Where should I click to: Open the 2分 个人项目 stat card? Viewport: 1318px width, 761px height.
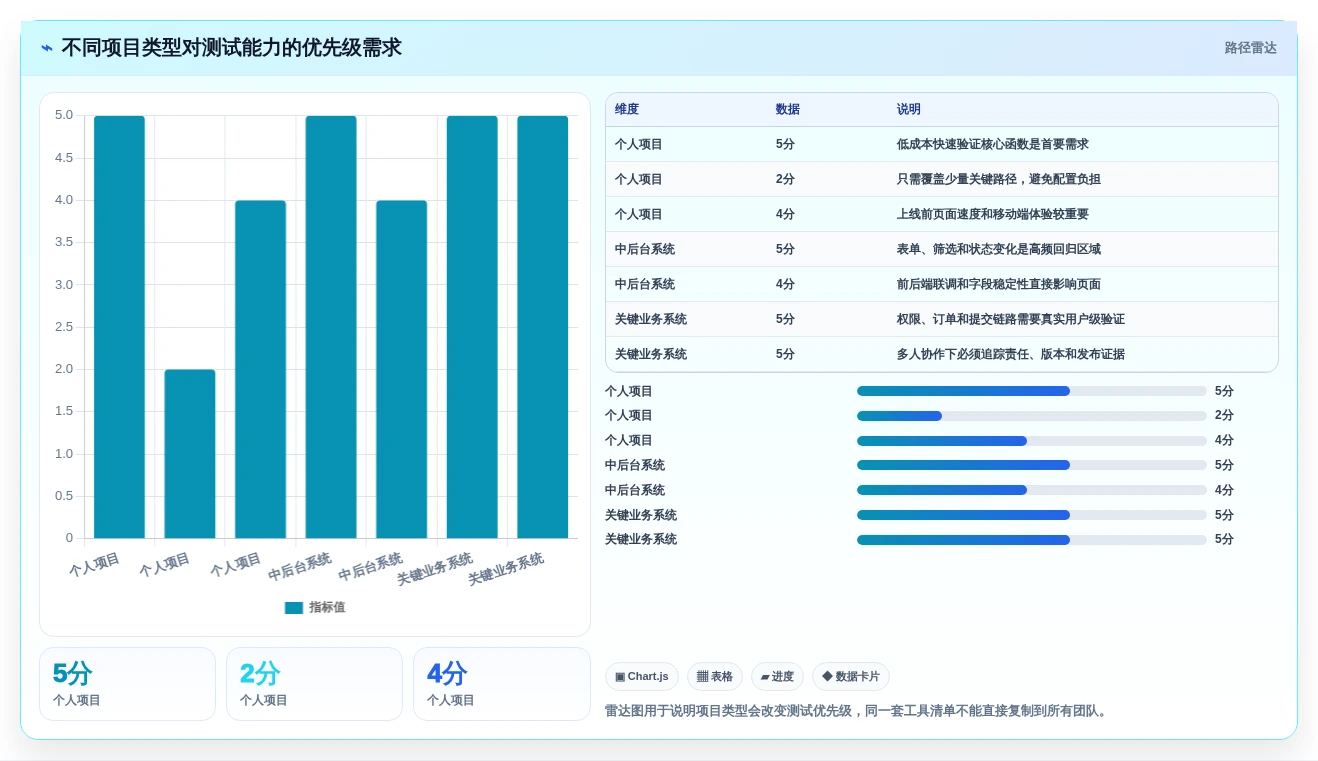click(314, 684)
